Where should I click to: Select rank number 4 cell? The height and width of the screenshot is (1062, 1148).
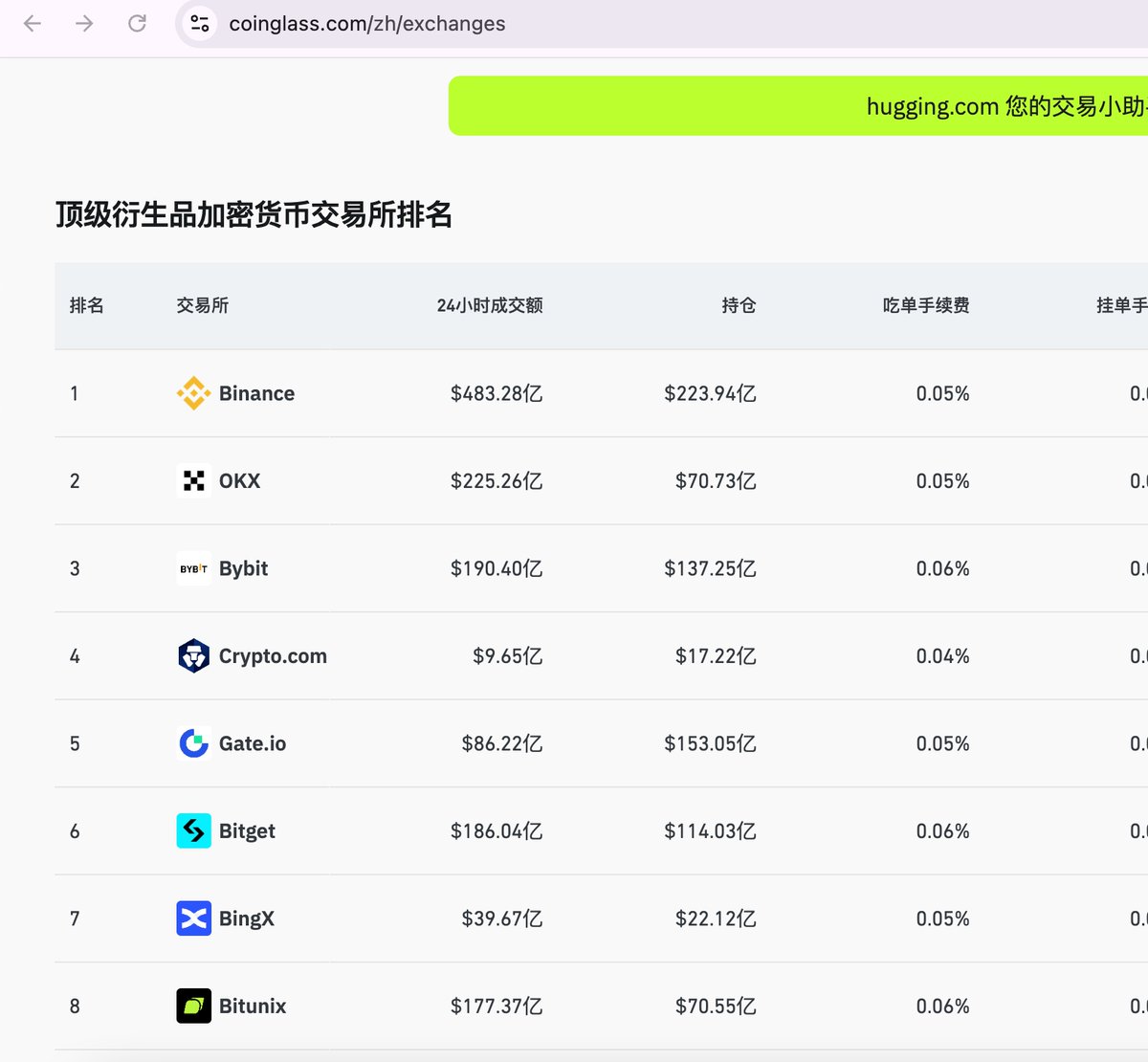[x=75, y=656]
